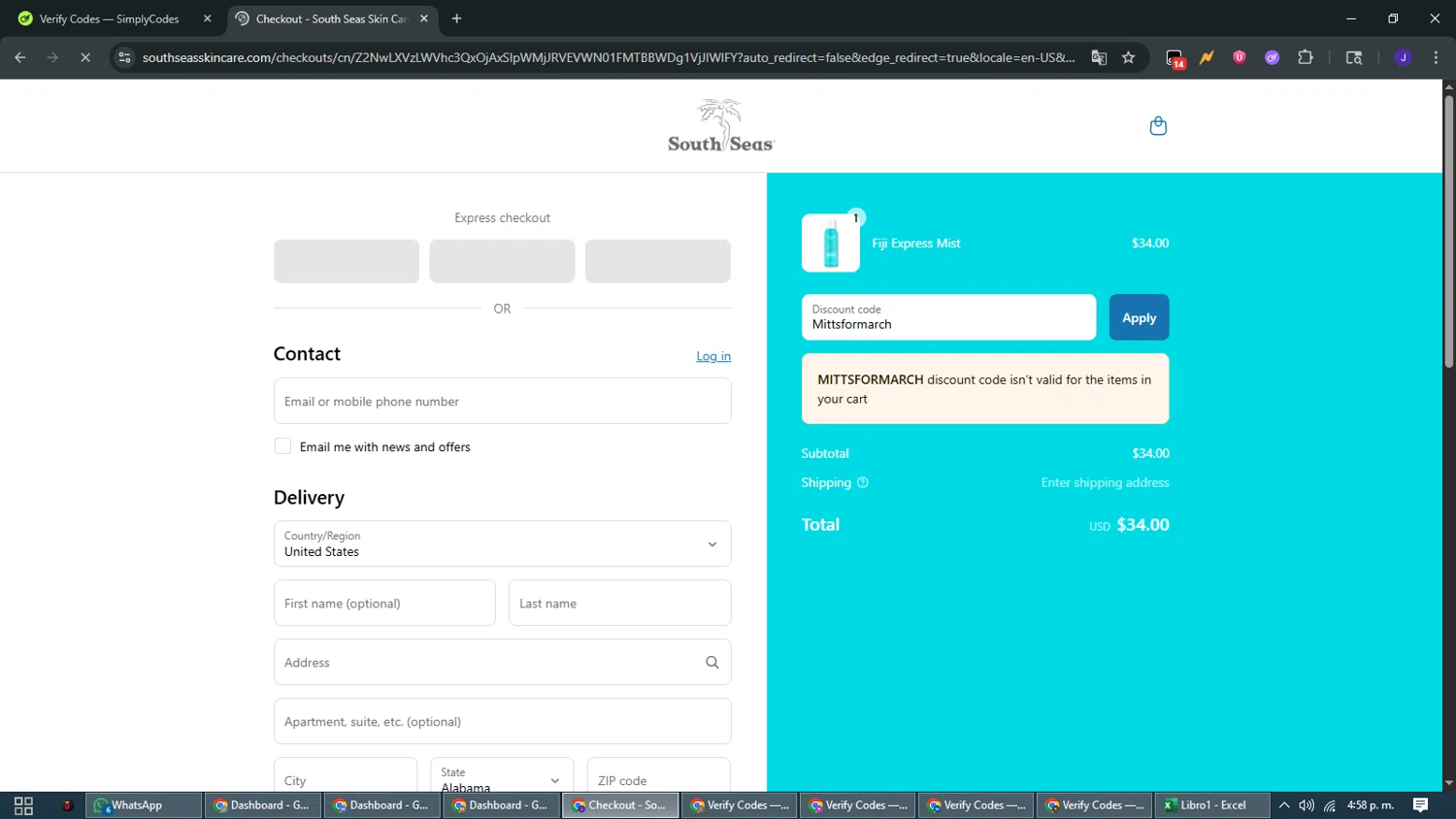1456x819 pixels.
Task: Click the first express checkout button
Action: [347, 261]
